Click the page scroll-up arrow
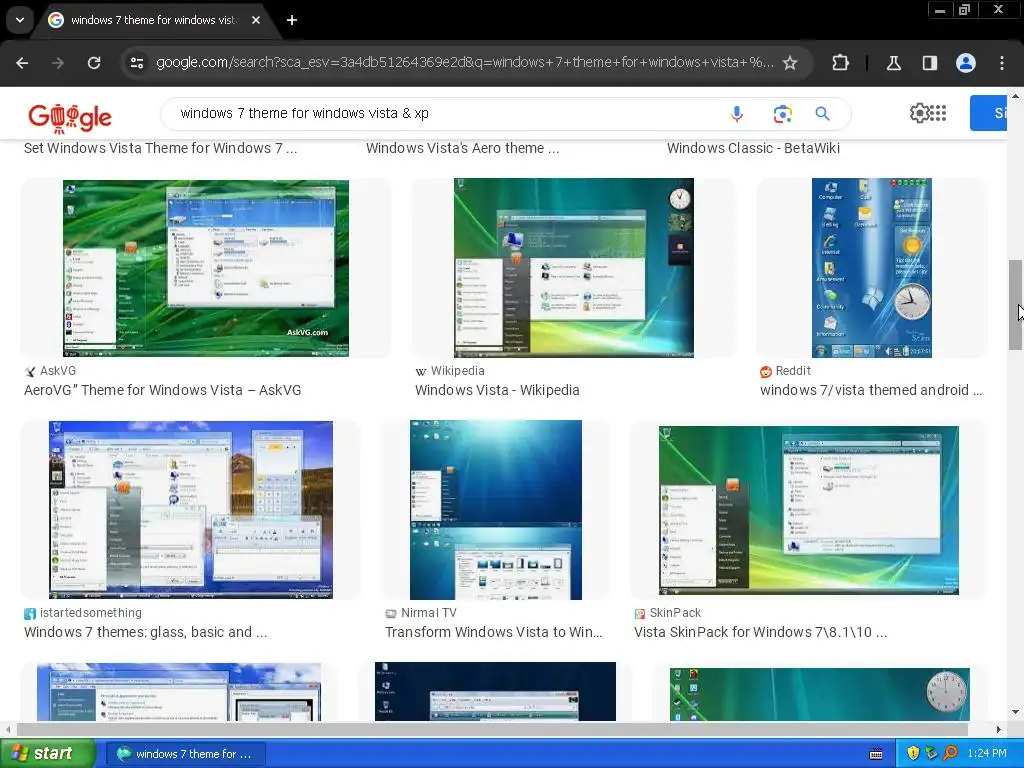Image resolution: width=1024 pixels, height=768 pixels. point(1015,96)
